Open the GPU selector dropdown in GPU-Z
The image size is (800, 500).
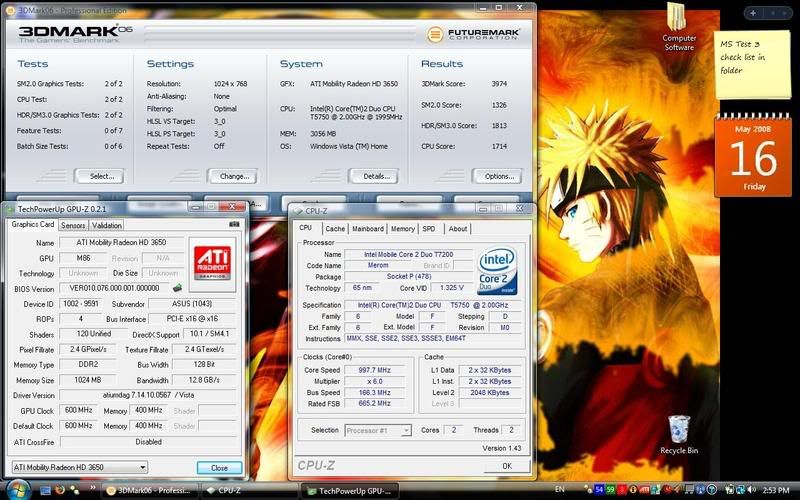tap(80, 467)
